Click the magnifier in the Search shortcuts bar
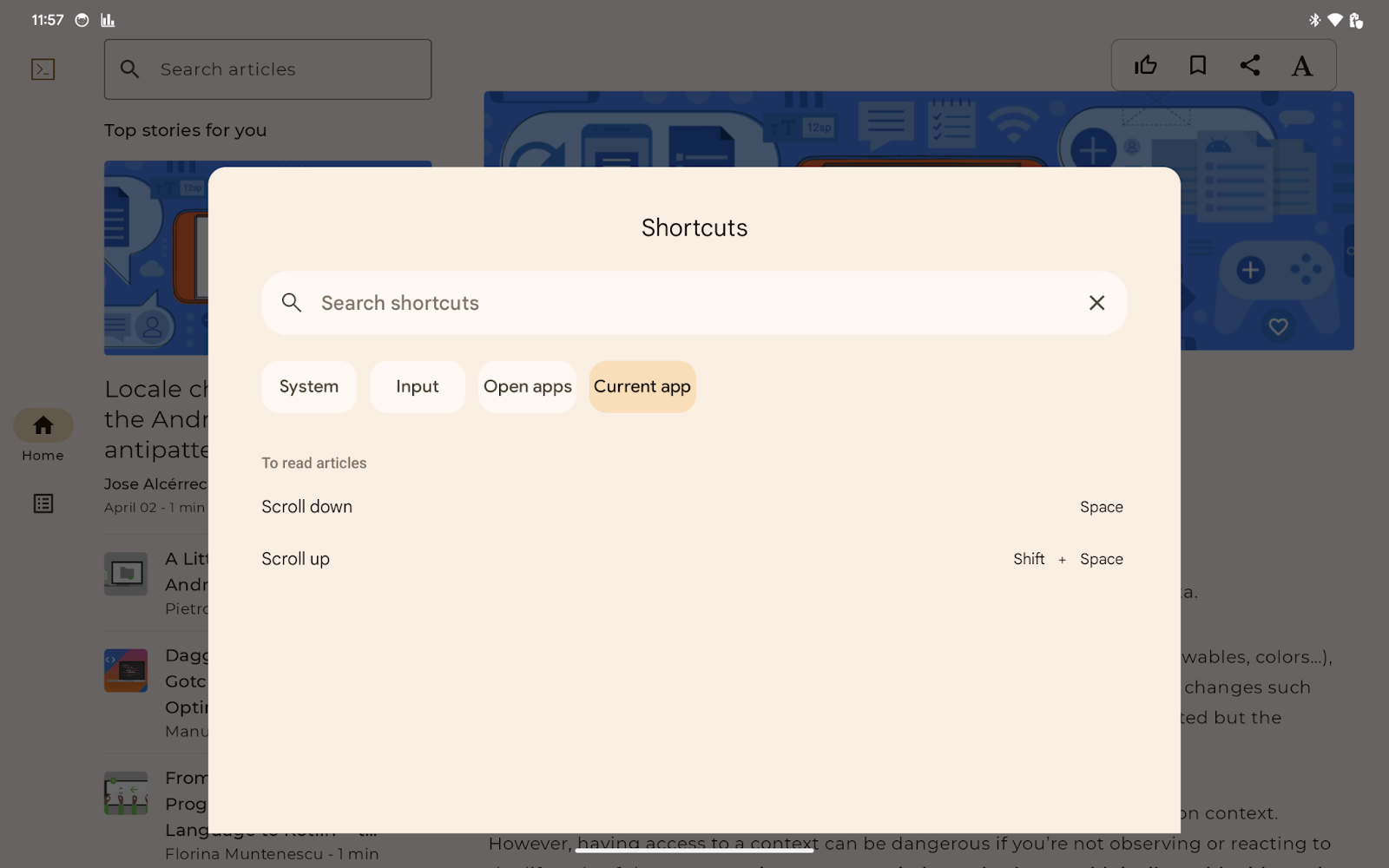 pyautogui.click(x=292, y=303)
